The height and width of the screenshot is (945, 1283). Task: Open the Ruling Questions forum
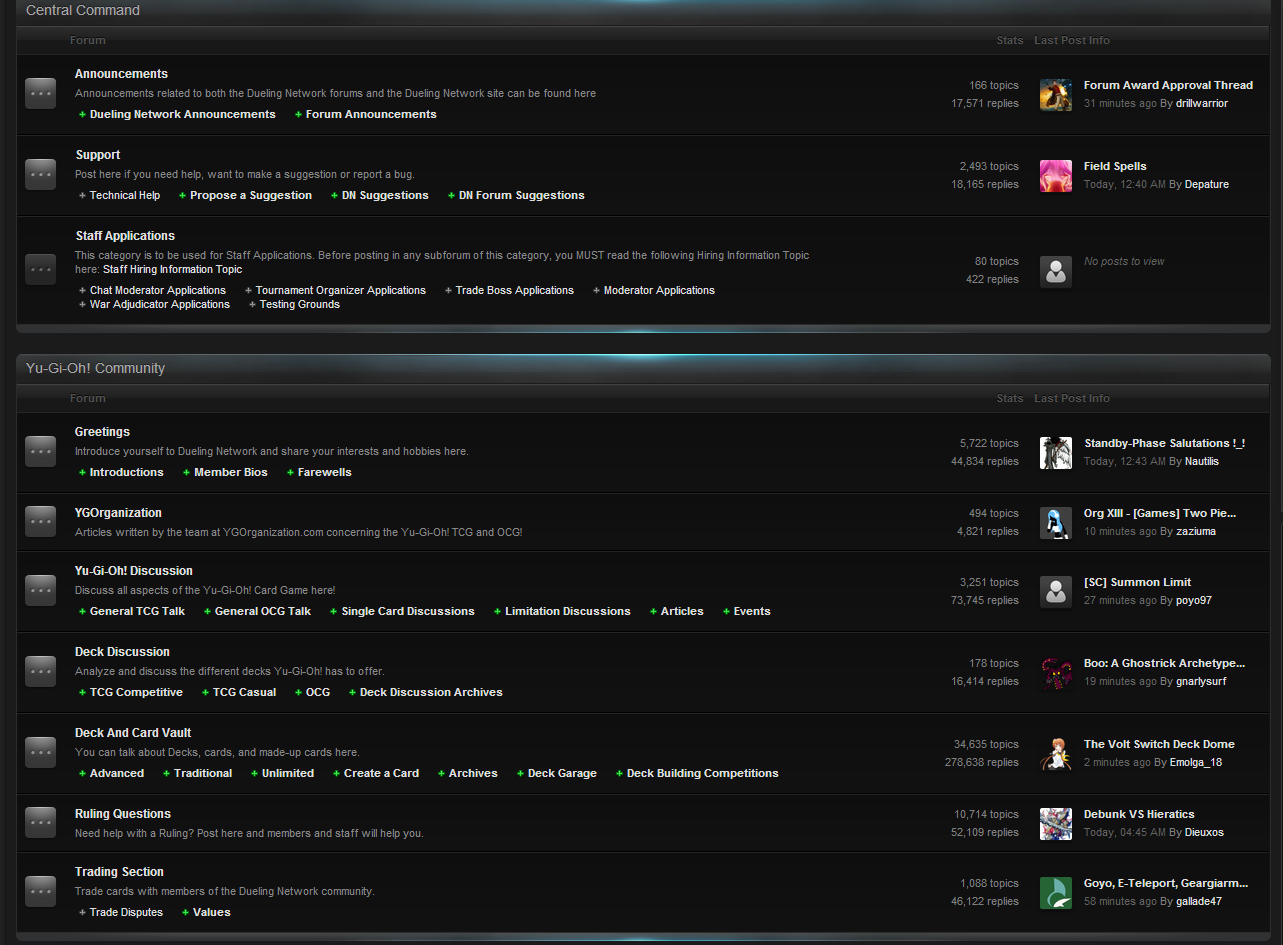coord(123,814)
